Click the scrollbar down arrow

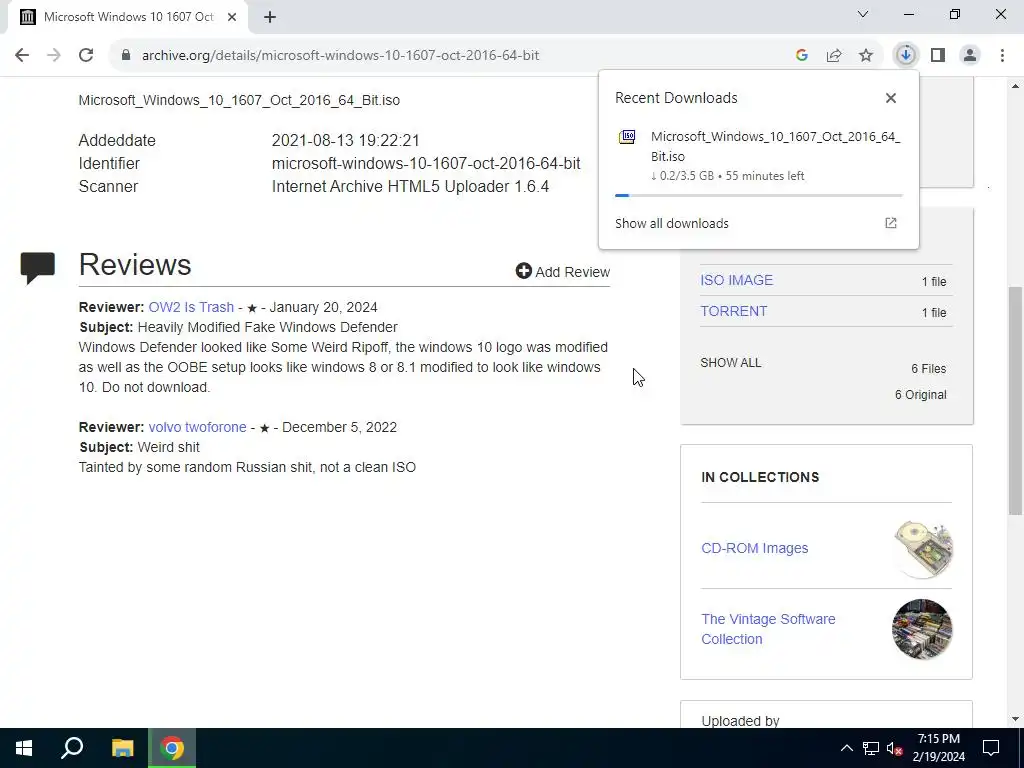1015,719
